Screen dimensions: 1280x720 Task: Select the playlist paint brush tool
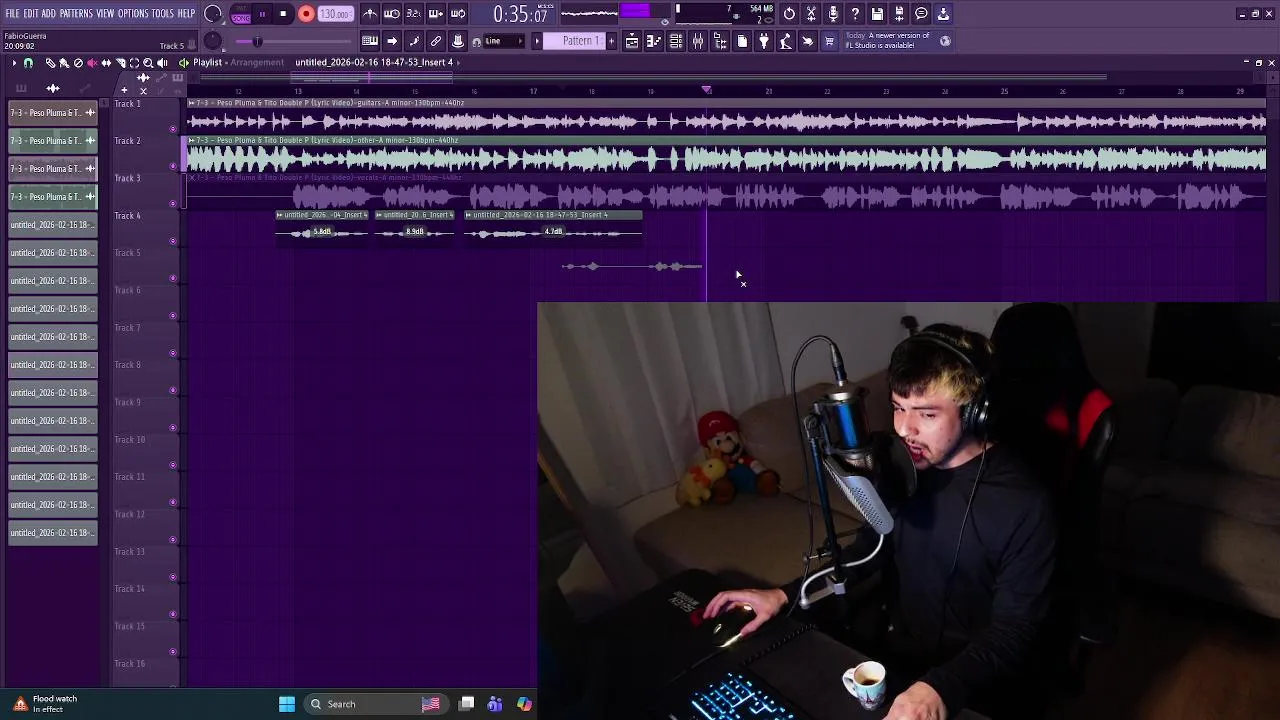tap(64, 63)
